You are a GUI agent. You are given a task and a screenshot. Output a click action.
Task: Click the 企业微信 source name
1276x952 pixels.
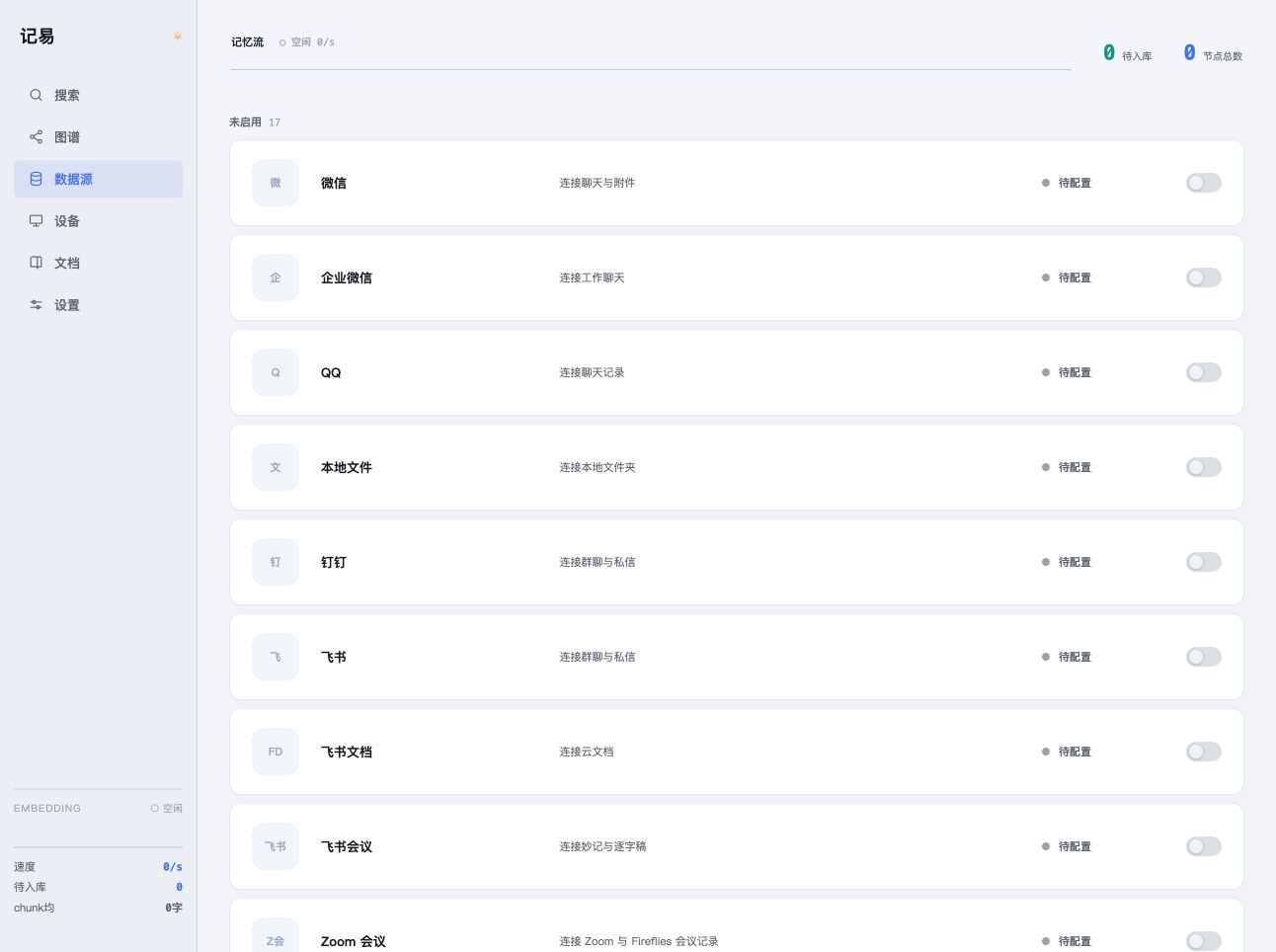coord(347,278)
